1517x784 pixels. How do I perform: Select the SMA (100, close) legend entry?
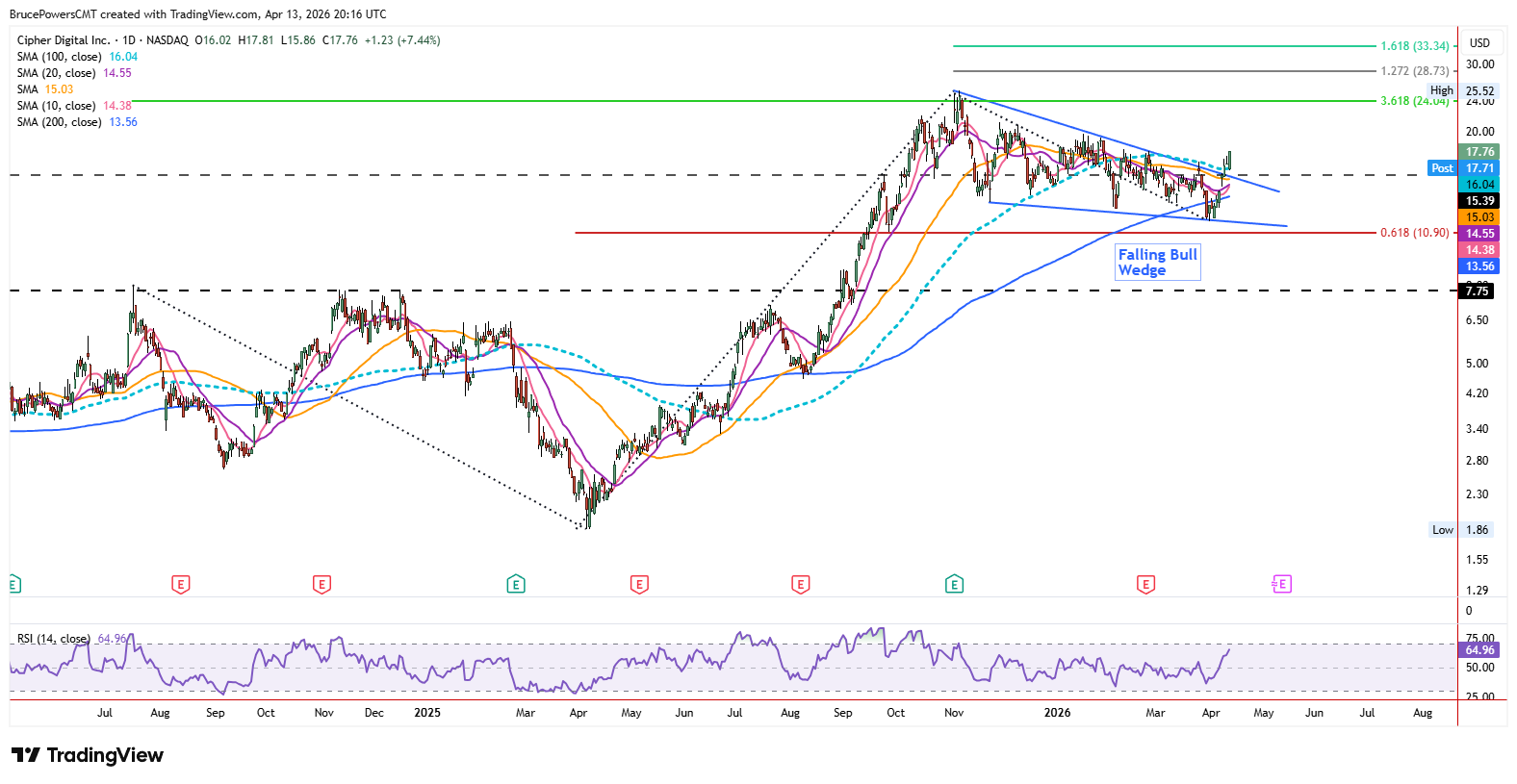click(77, 57)
